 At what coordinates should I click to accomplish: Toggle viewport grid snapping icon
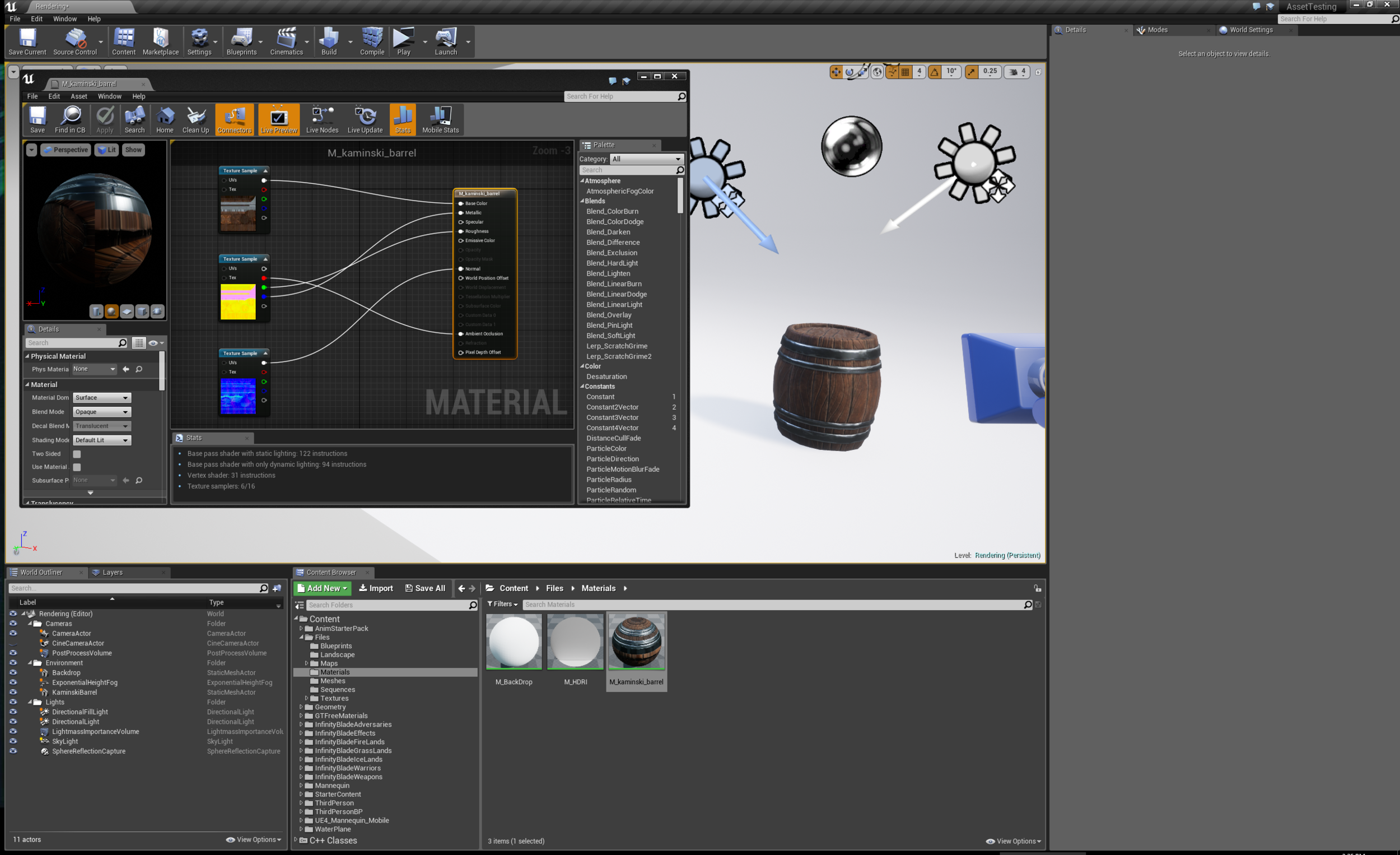pyautogui.click(x=905, y=72)
